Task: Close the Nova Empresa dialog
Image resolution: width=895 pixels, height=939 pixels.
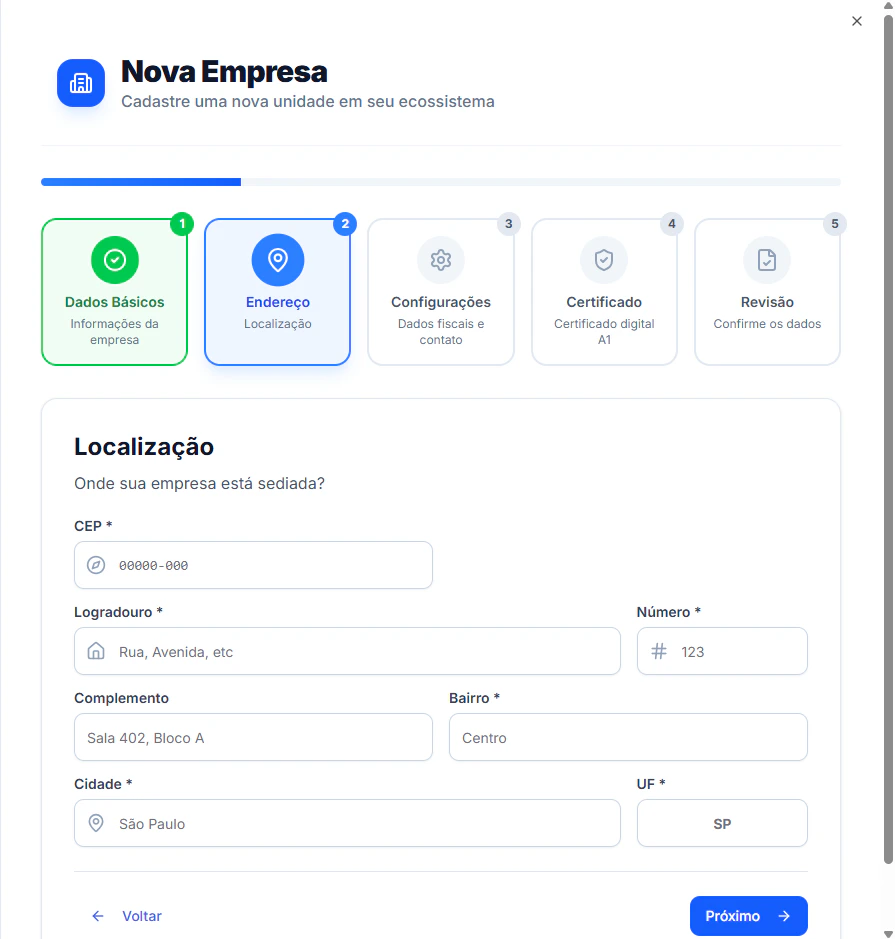Action: [857, 21]
